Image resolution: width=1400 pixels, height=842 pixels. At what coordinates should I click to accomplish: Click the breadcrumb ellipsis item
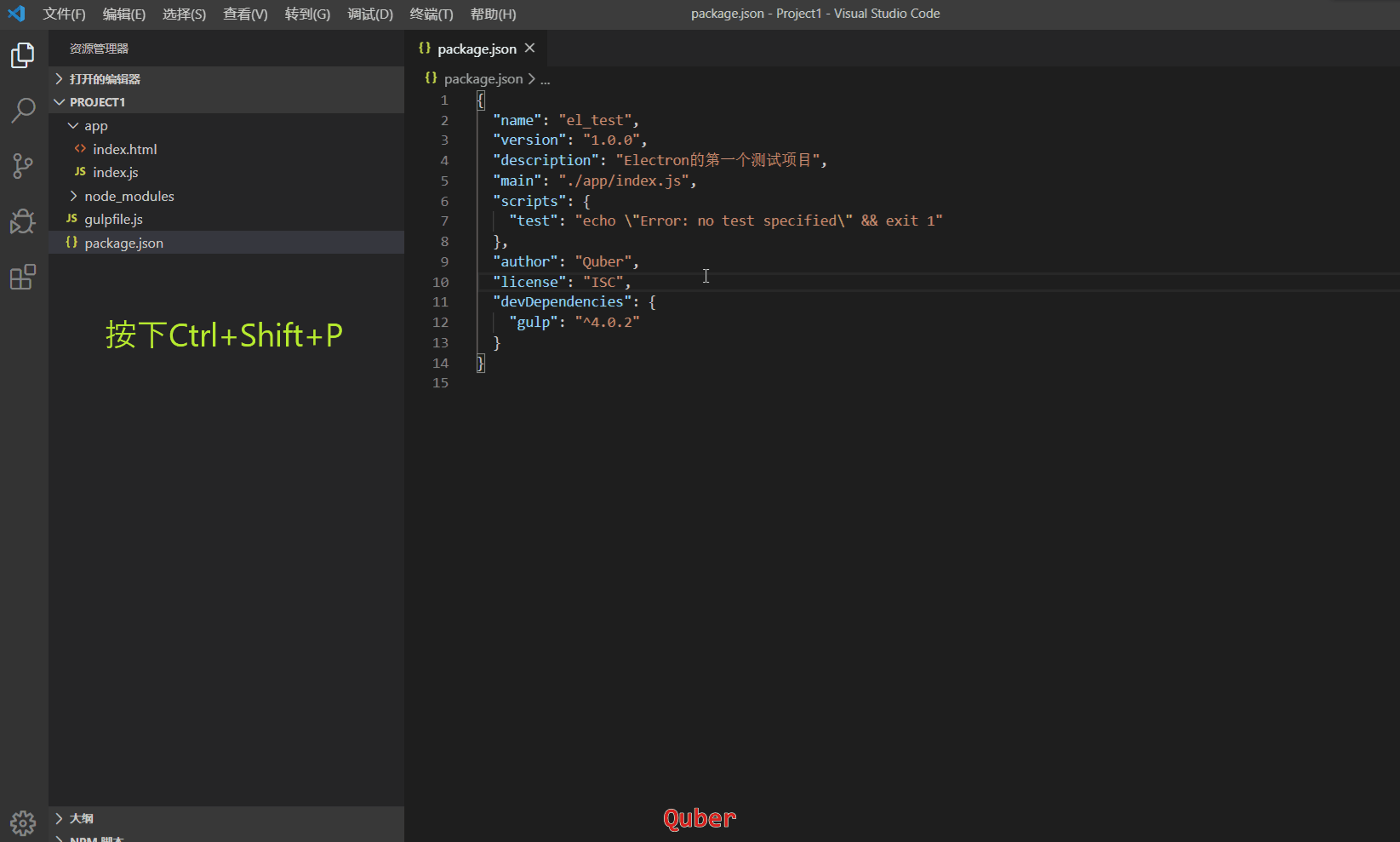[546, 79]
